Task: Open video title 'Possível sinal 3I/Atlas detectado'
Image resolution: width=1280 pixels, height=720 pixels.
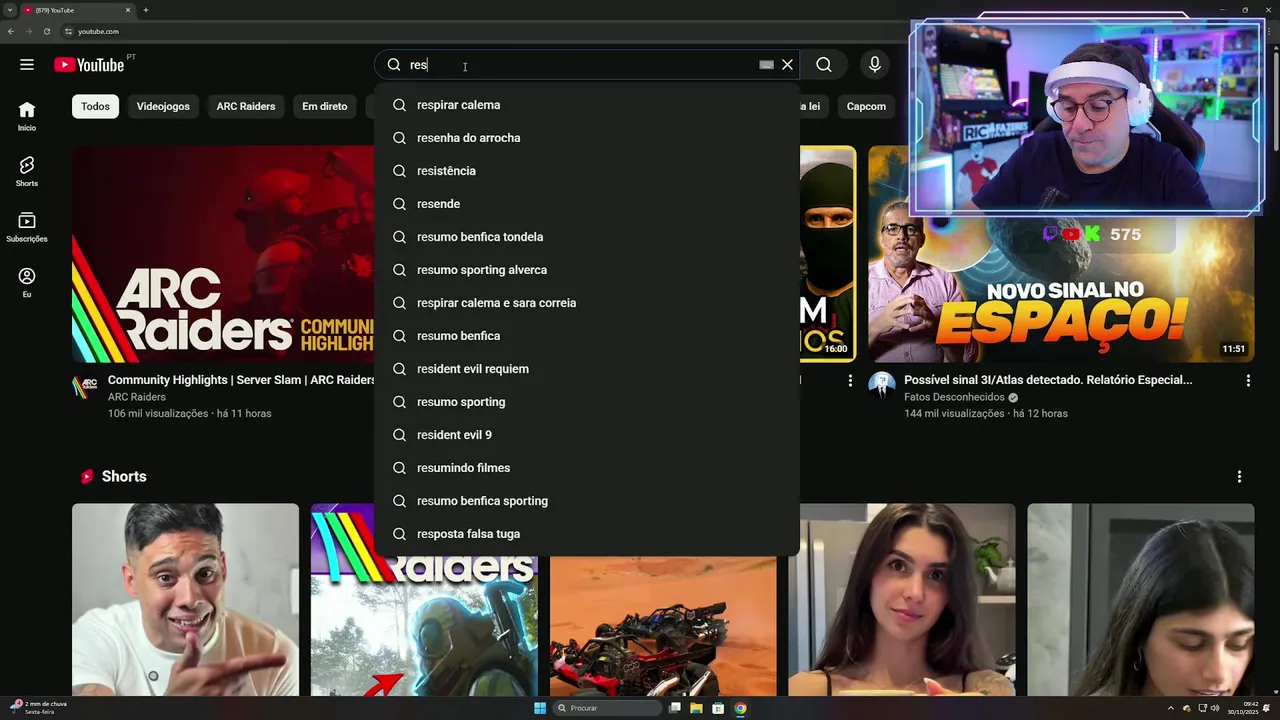Action: pyautogui.click(x=1048, y=380)
